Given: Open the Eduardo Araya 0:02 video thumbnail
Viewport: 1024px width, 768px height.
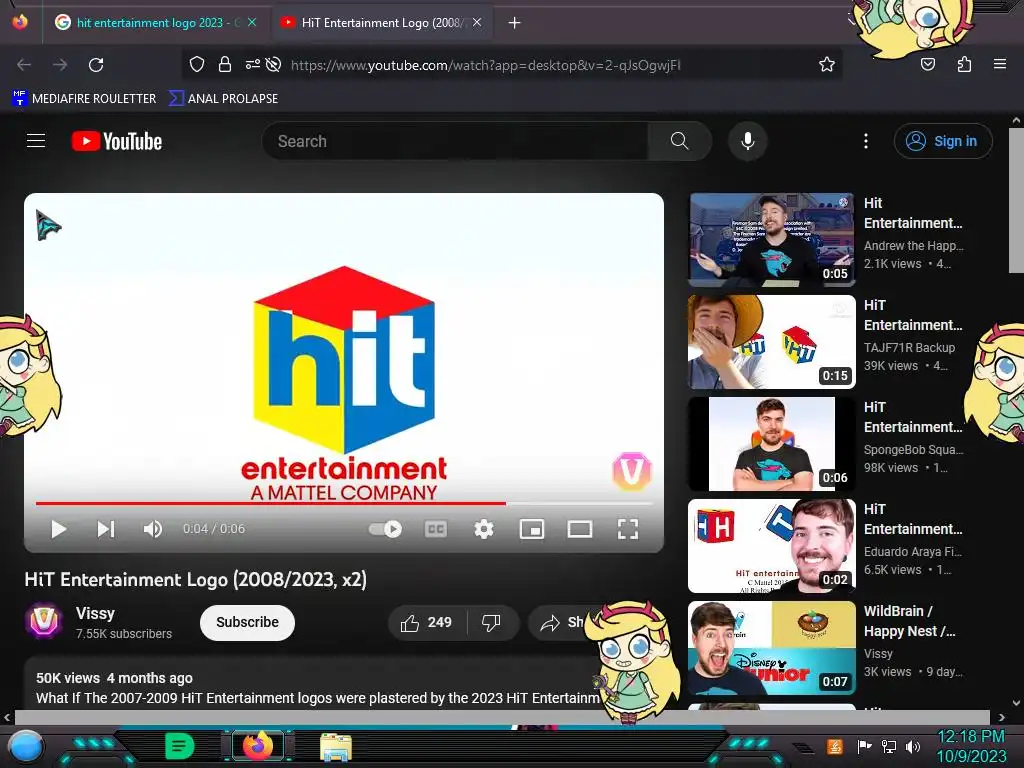Looking at the screenshot, I should (772, 545).
